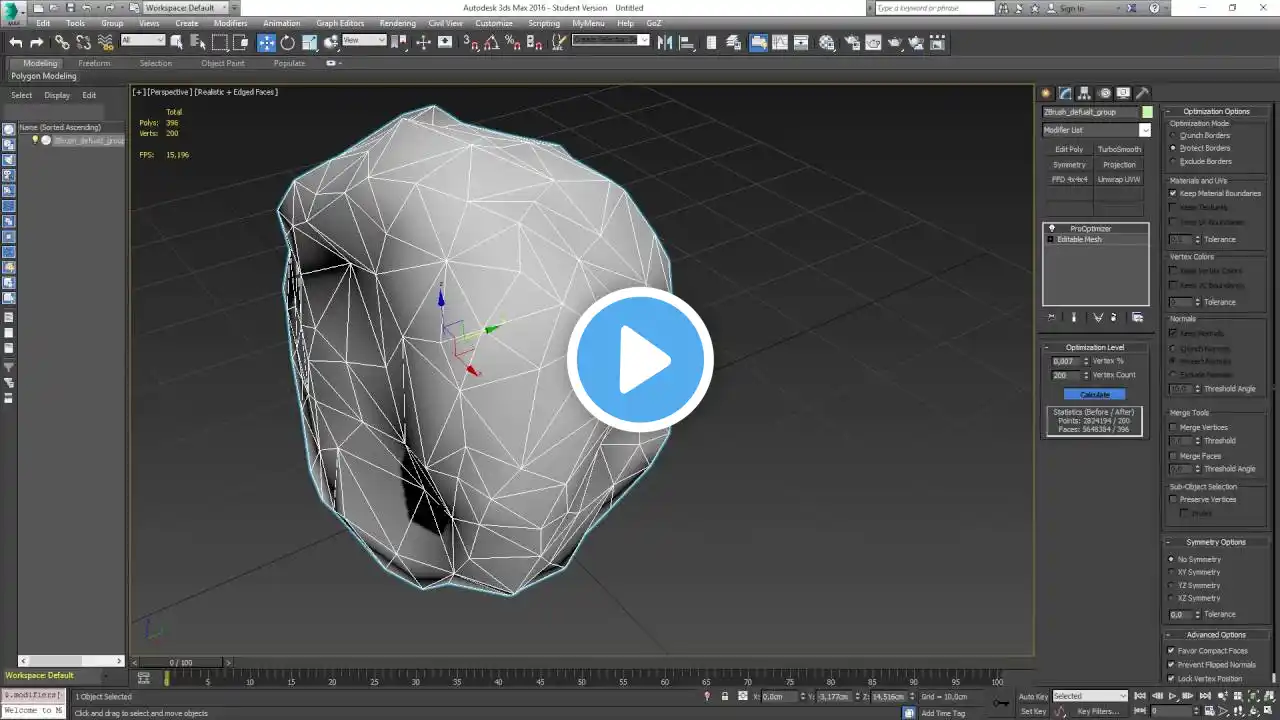Click the Undo arrow in main toolbar

coord(15,42)
